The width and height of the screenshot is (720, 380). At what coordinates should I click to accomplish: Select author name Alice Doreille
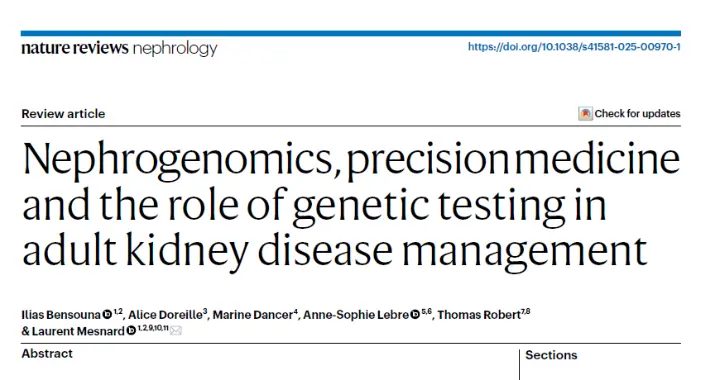point(165,315)
